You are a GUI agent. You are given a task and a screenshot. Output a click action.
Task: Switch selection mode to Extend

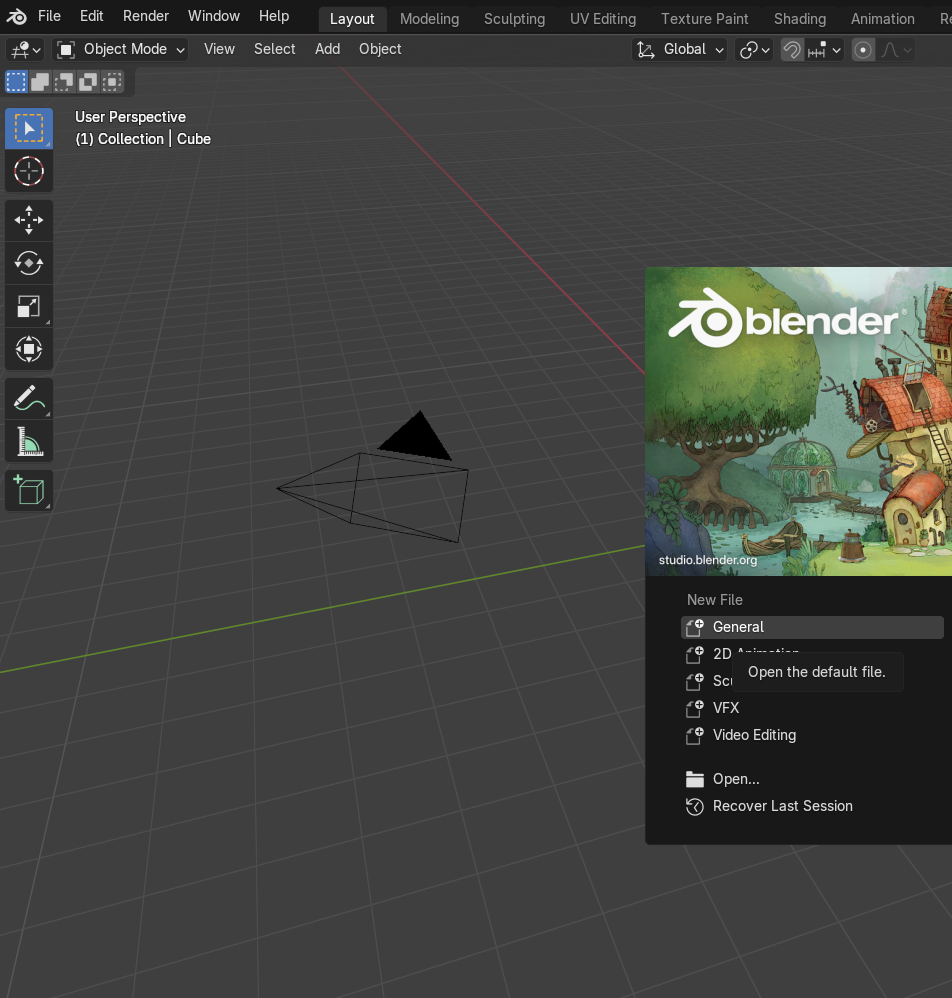[x=40, y=81]
